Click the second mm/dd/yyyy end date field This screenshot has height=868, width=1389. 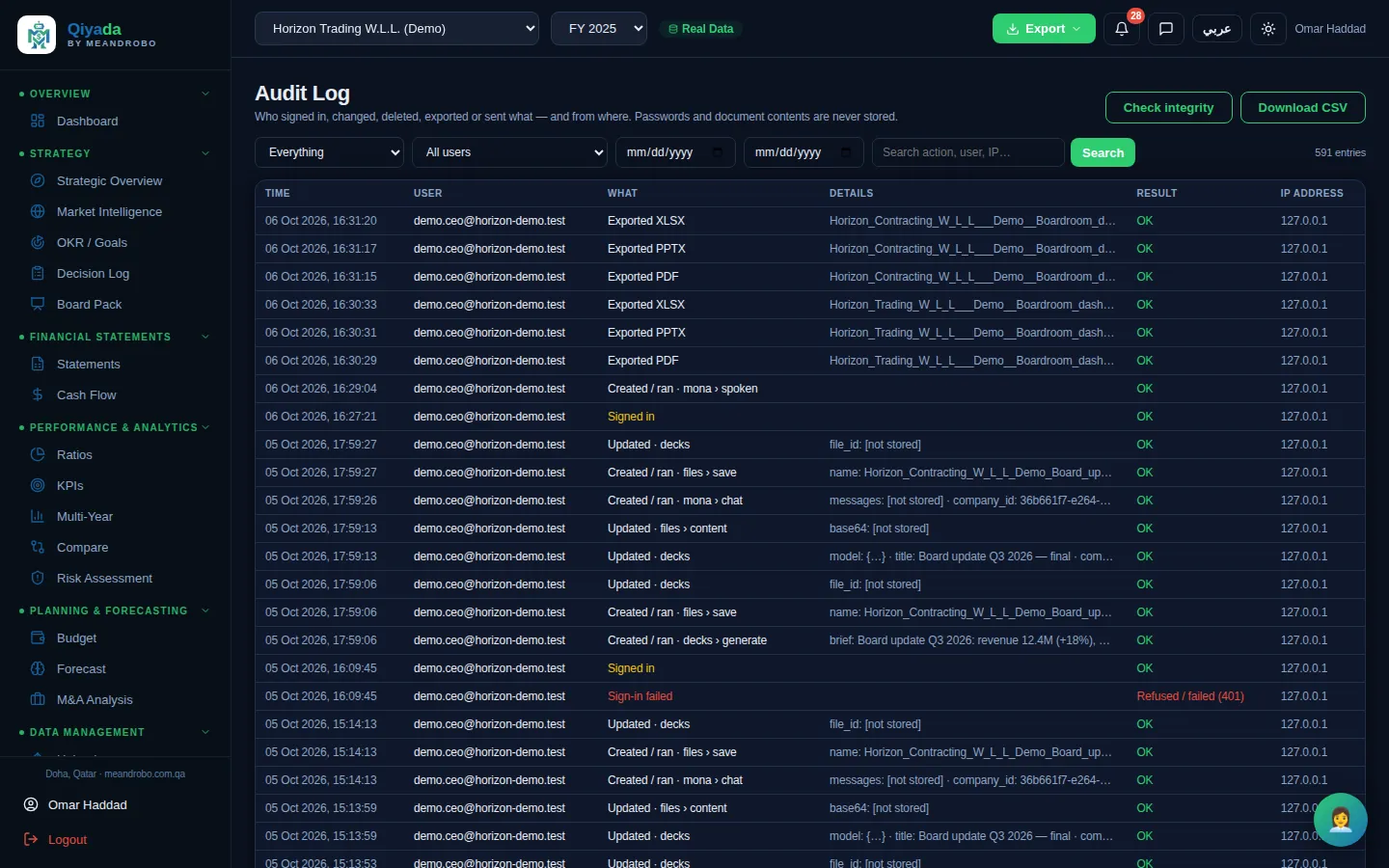803,152
